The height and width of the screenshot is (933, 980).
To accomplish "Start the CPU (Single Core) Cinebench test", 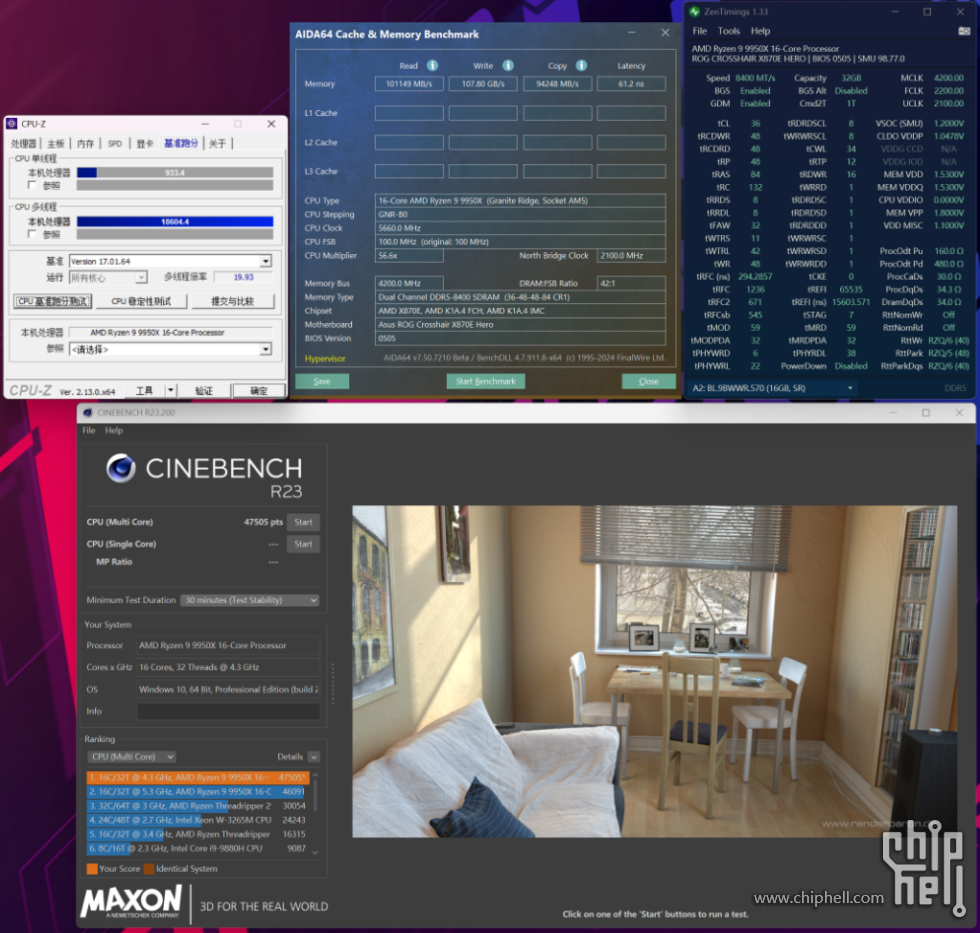I will pos(303,544).
